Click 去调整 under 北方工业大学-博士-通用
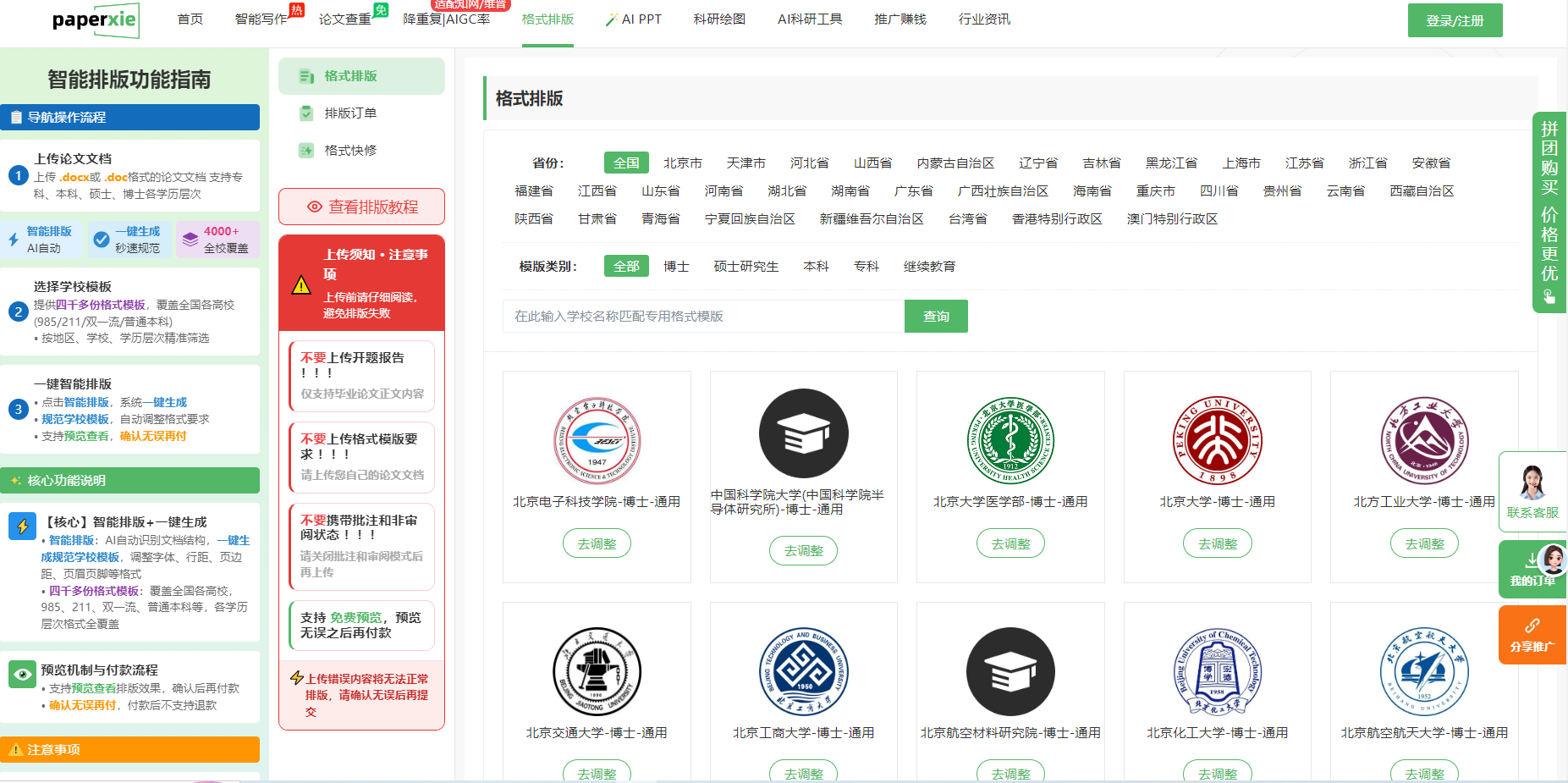This screenshot has height=783, width=1568. point(1424,543)
